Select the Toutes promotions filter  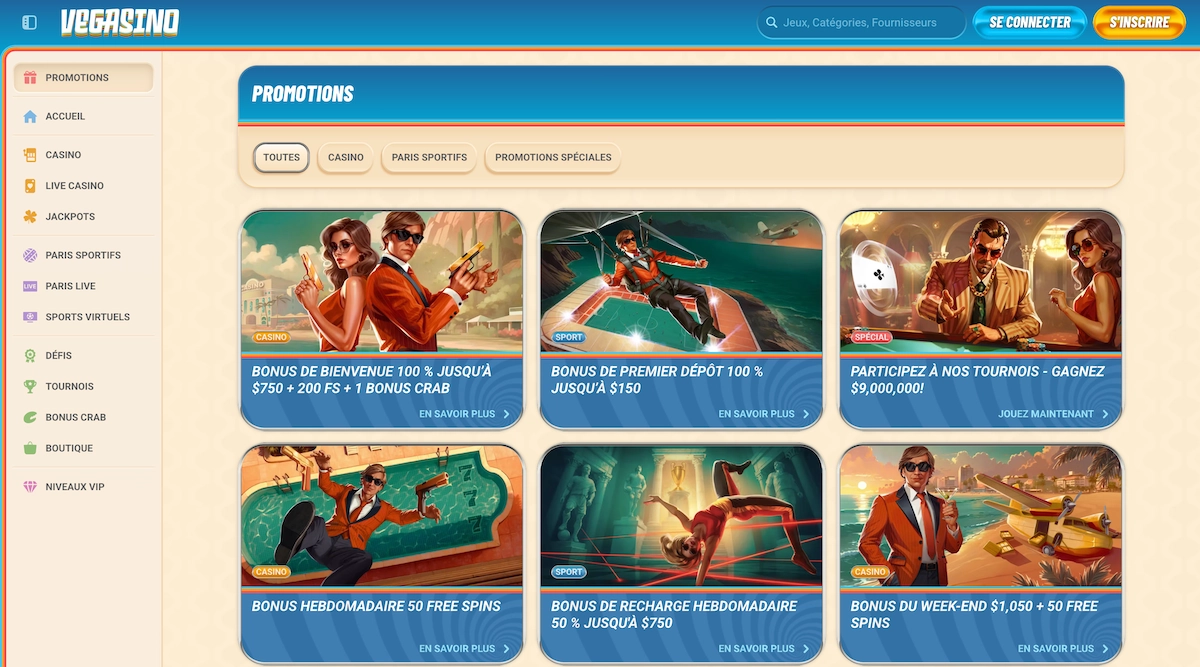click(280, 157)
